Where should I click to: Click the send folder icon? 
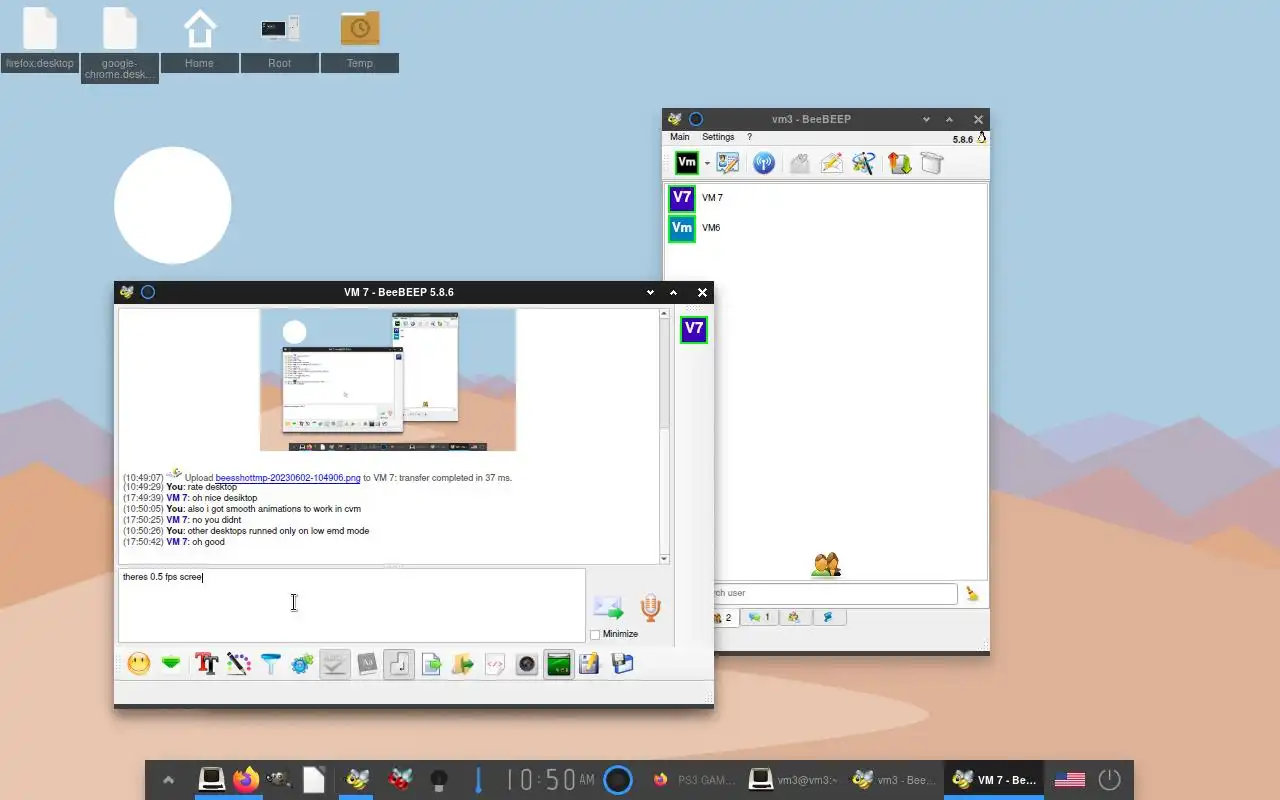click(x=462, y=664)
